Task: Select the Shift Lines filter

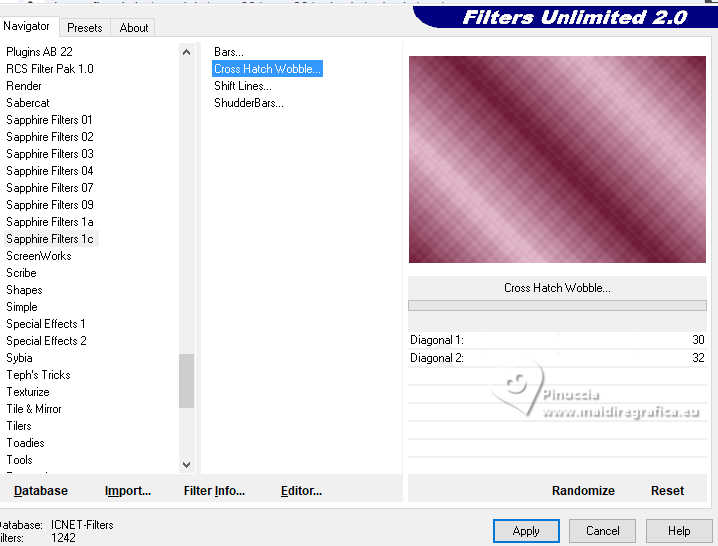Action: (243, 86)
